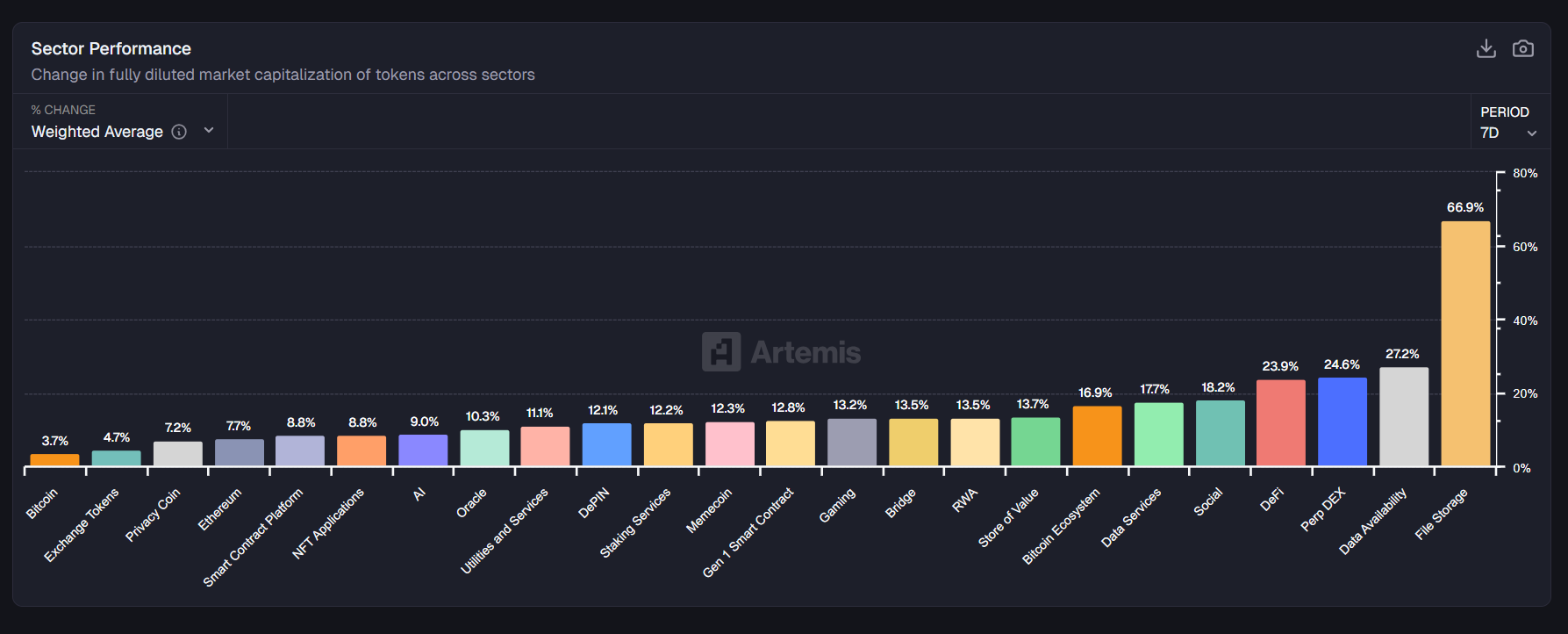This screenshot has width=1568, height=634.
Task: Click the AI purple bar
Action: pyautogui.click(x=423, y=450)
